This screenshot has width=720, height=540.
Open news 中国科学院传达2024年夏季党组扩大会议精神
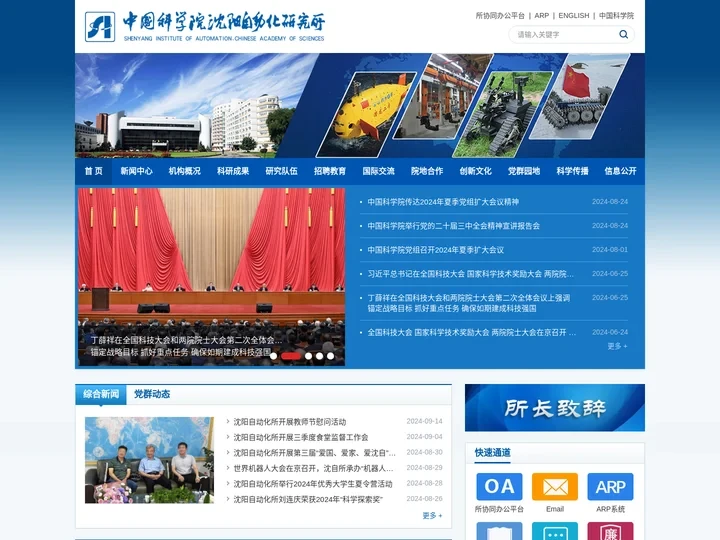pyautogui.click(x=443, y=202)
